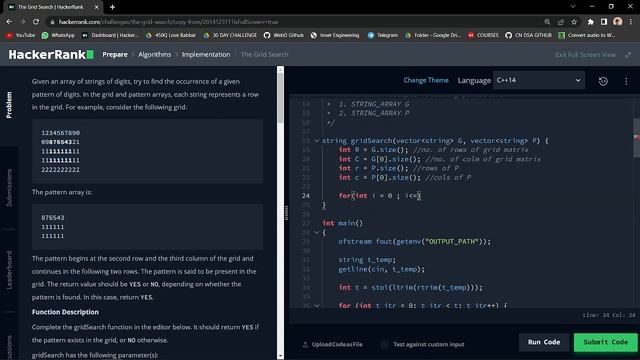Collapse the gridSearch function fold arrow
Viewport: 640px width, 360px height.
(316, 140)
